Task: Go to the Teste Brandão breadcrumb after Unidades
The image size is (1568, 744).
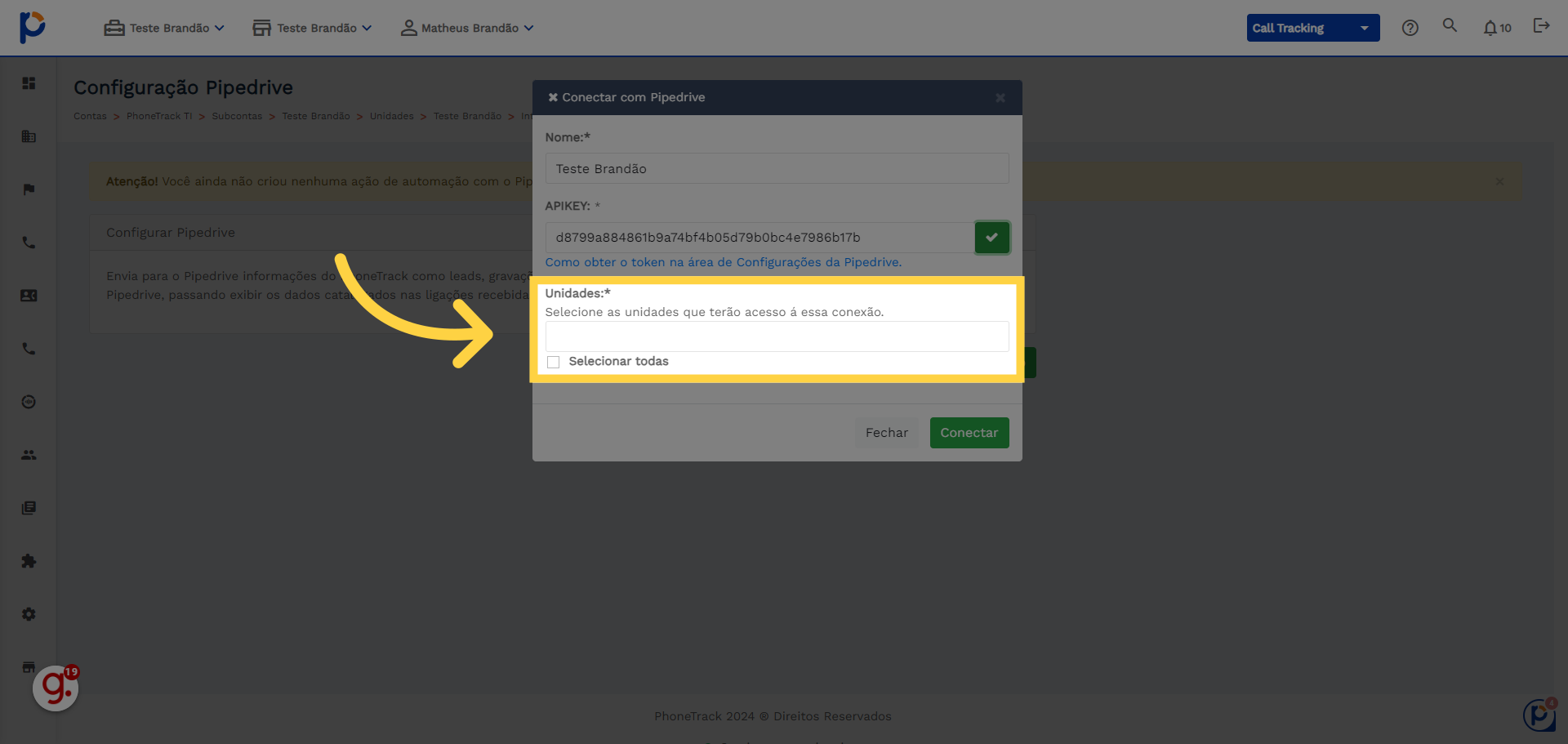Action: click(x=467, y=116)
